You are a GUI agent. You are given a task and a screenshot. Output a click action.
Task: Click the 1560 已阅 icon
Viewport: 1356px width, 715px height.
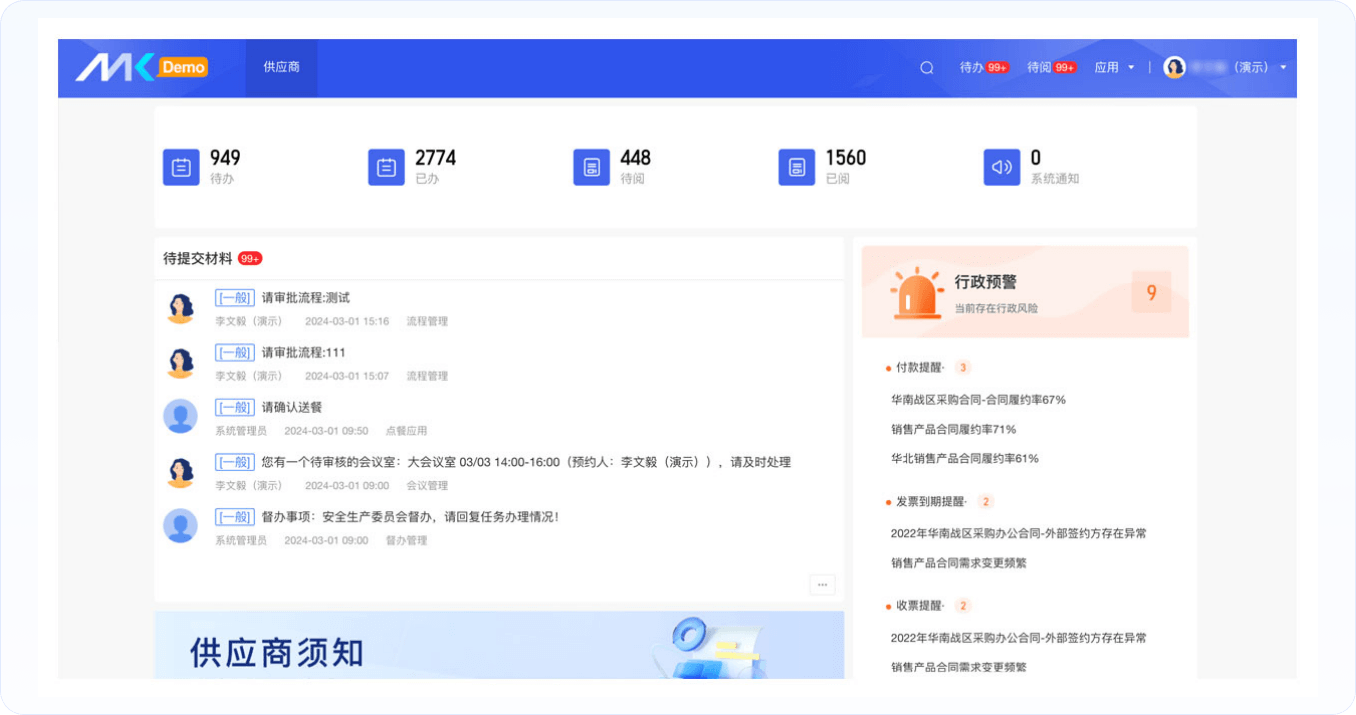796,167
